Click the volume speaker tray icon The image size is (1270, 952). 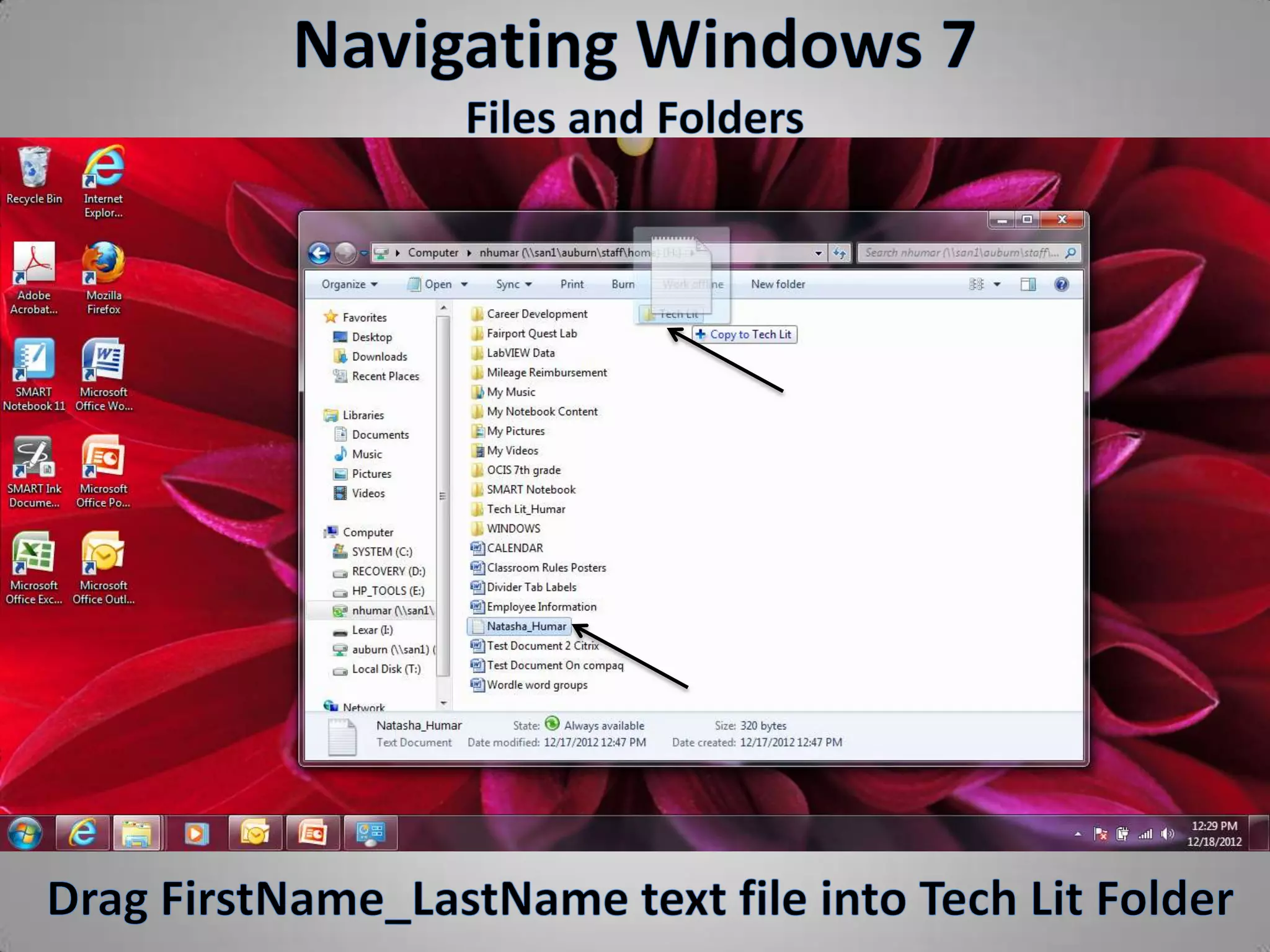1166,834
